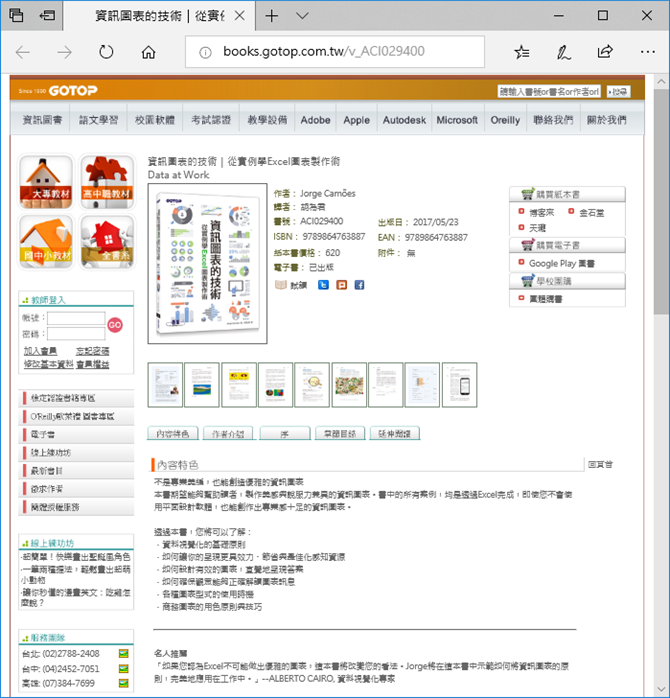Click the address bar URL field
Image resolution: width=670 pixels, height=698 pixels.
(335, 52)
